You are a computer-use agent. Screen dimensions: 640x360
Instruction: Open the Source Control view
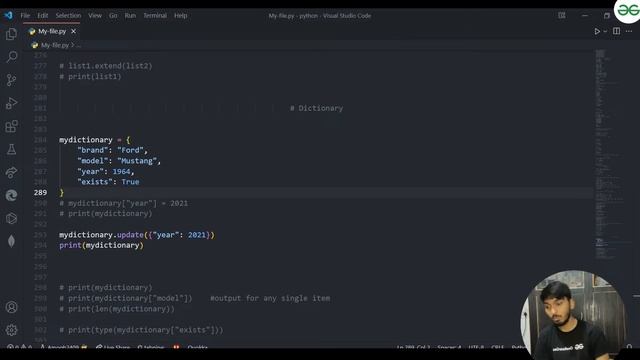click(11, 80)
